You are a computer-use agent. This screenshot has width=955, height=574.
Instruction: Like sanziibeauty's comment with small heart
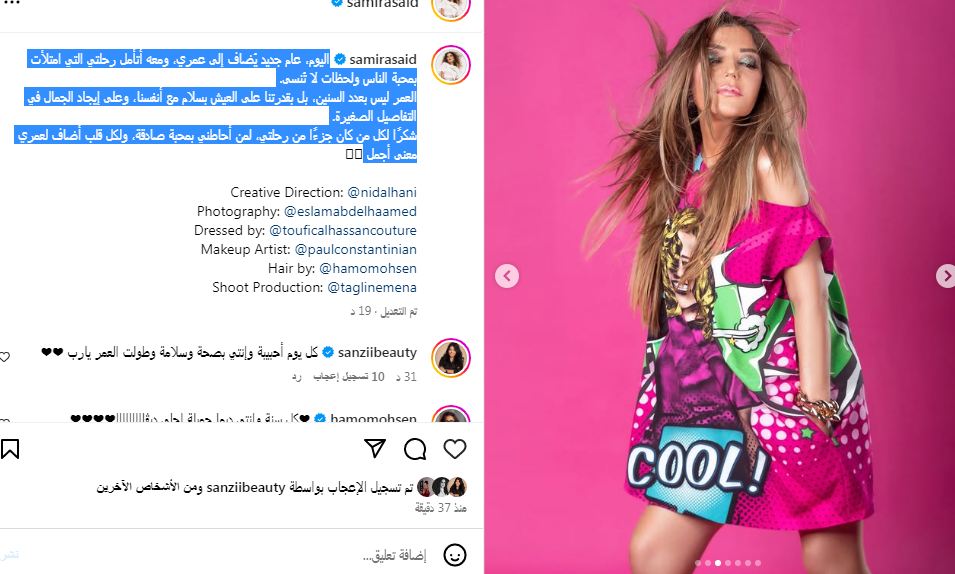coord(4,357)
